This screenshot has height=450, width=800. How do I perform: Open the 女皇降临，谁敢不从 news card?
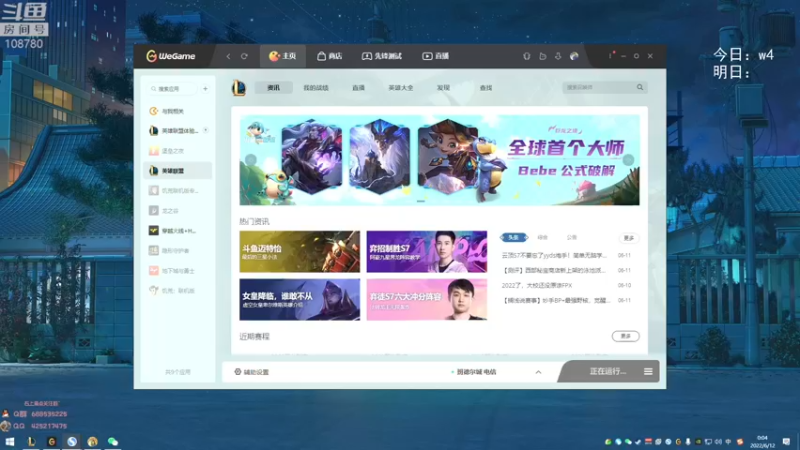299,299
